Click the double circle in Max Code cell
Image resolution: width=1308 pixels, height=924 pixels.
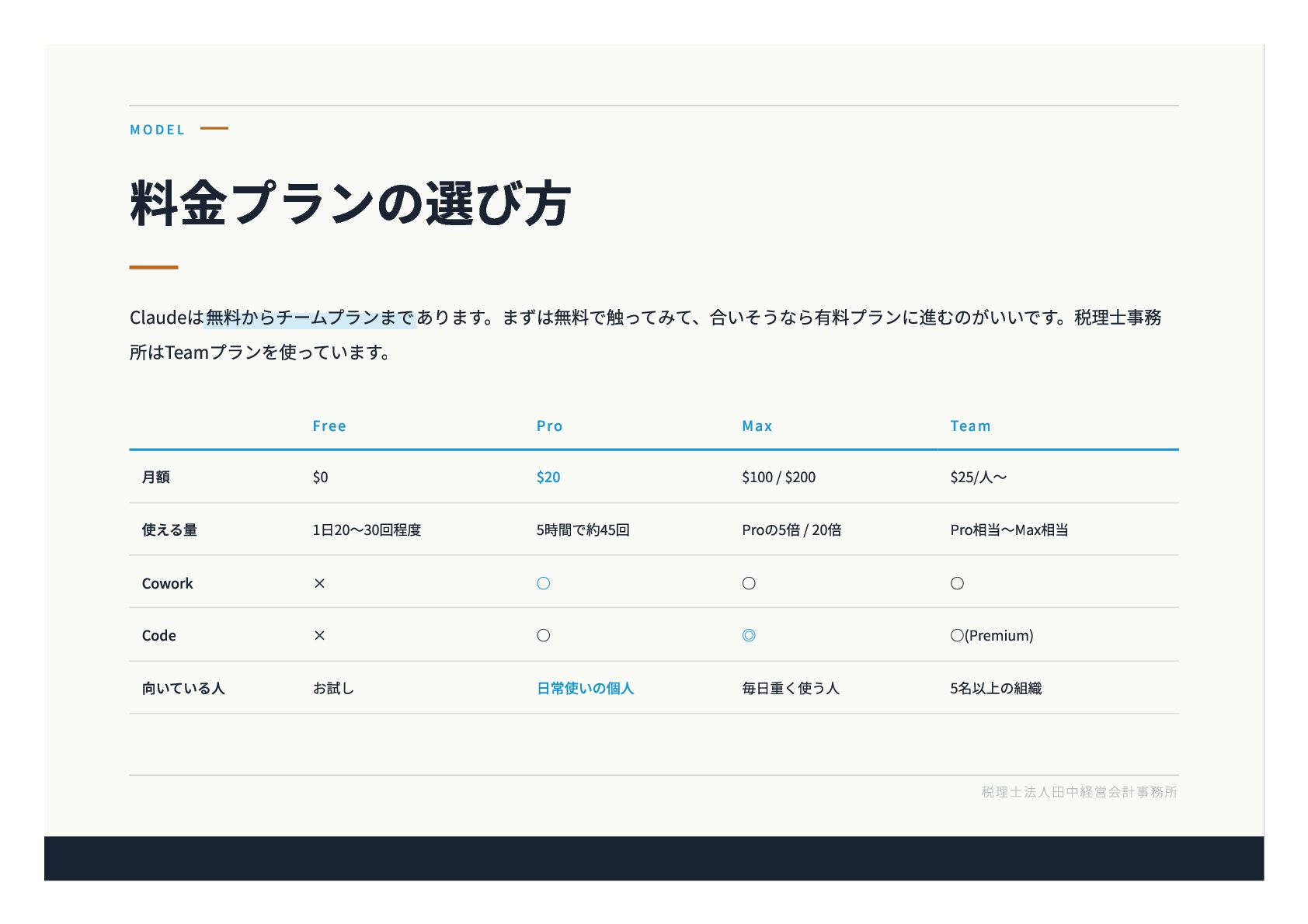coord(749,635)
